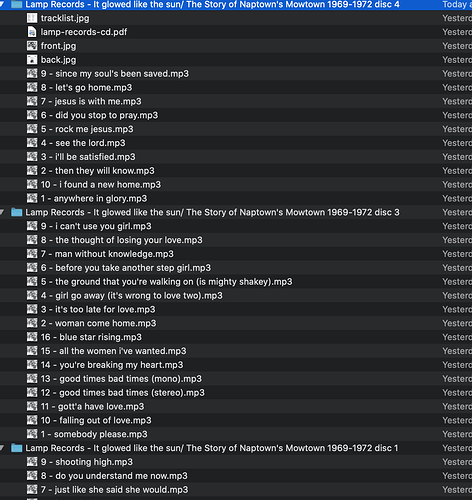Click icon of 'blue star rising.mp3'
472x500 pixels.
[x=32, y=337]
